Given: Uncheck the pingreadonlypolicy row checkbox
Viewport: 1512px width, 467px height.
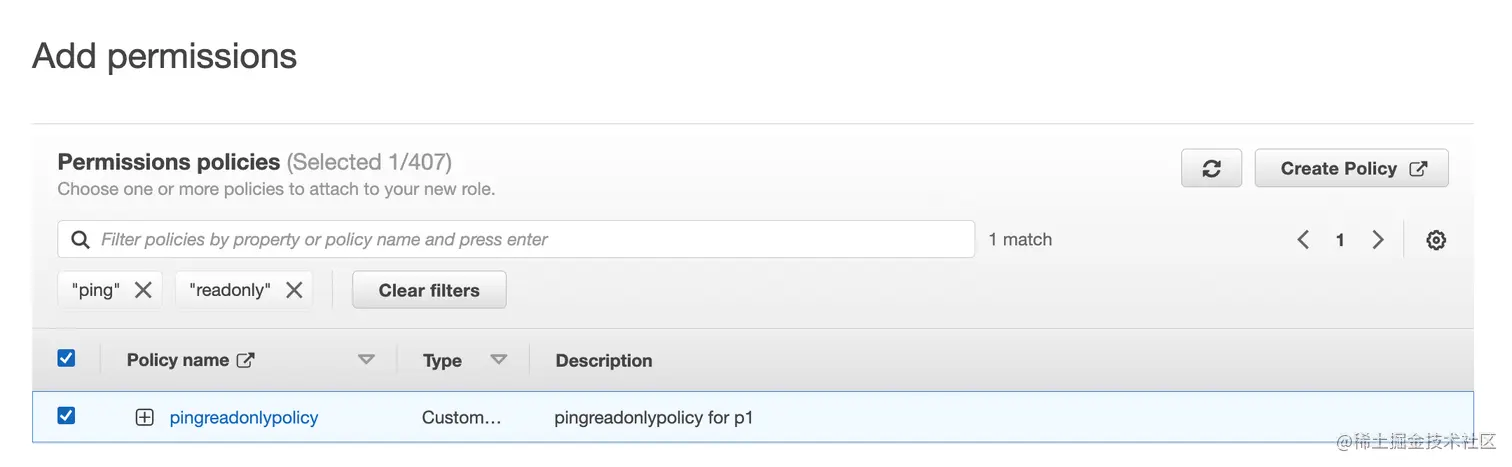Looking at the screenshot, I should 66,416.
